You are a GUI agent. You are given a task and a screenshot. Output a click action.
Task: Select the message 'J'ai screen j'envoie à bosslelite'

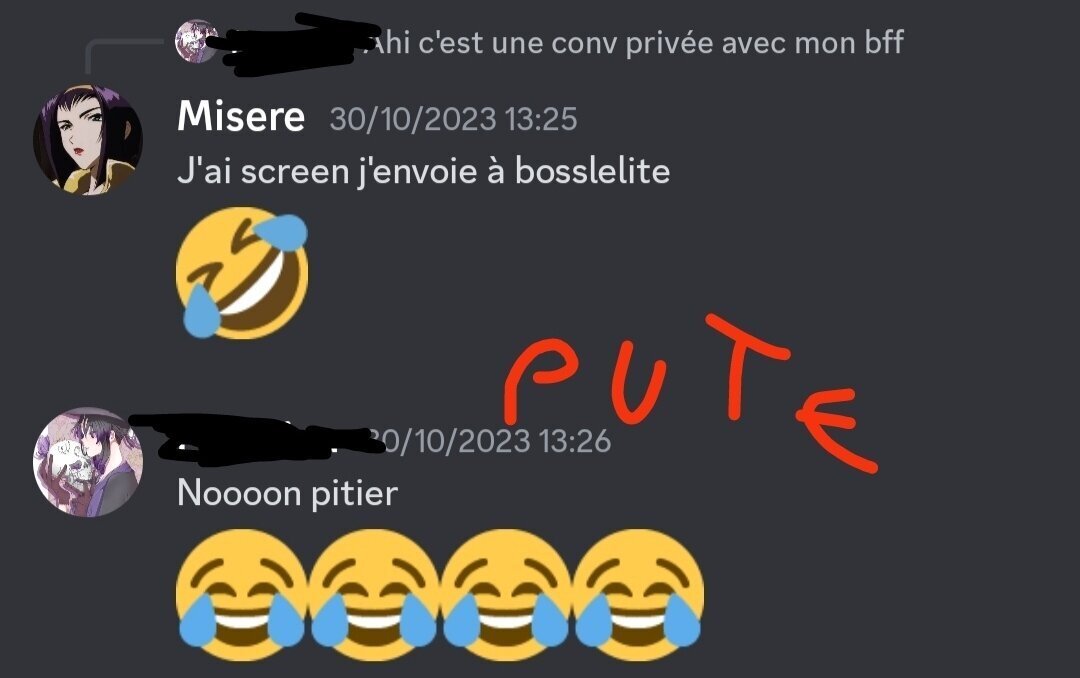coord(424,171)
